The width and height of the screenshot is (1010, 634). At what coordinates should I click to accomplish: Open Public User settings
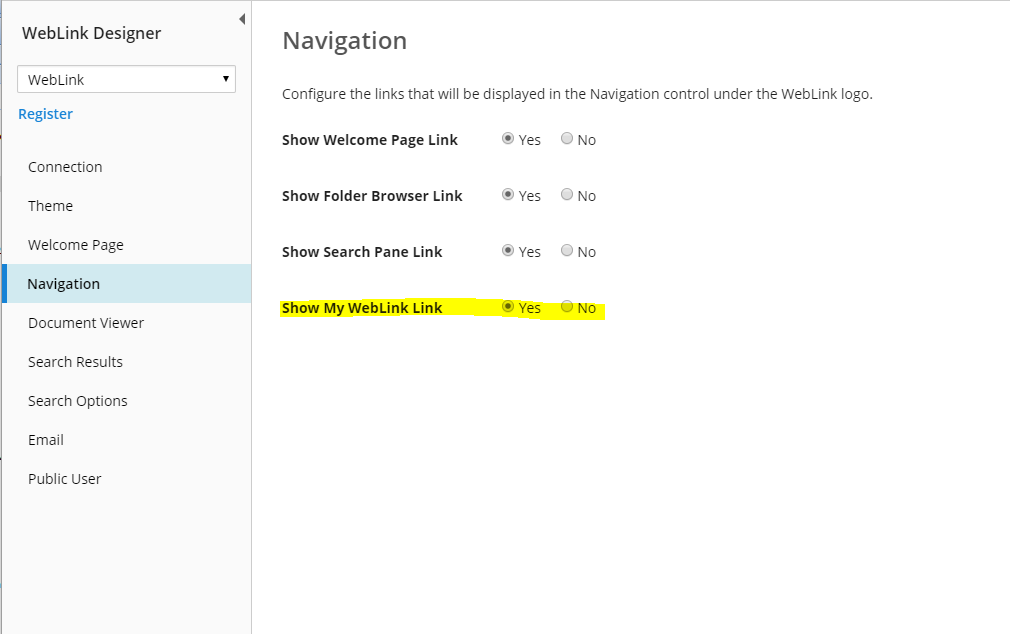pyautogui.click(x=64, y=479)
